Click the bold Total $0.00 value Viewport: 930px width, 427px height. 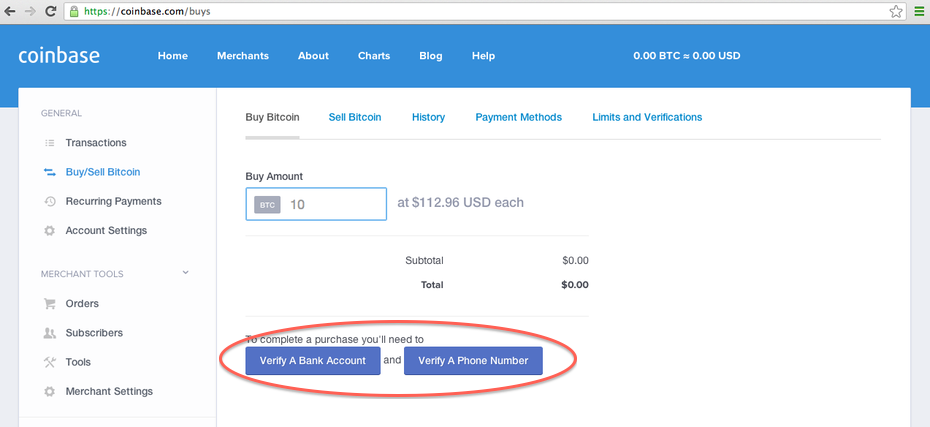tap(575, 285)
